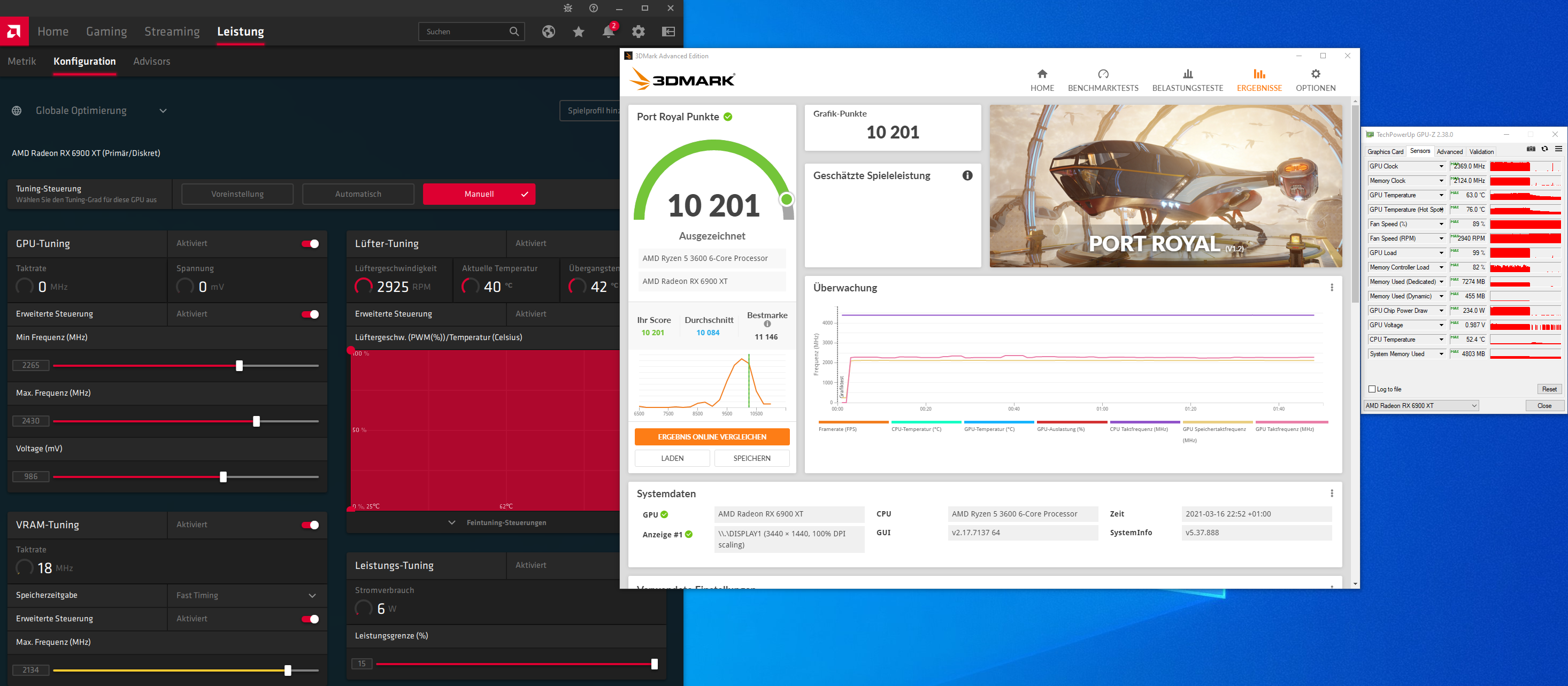The width and height of the screenshot is (1568, 686).
Task: Click the 3DMark Home icon
Action: [x=1041, y=74]
